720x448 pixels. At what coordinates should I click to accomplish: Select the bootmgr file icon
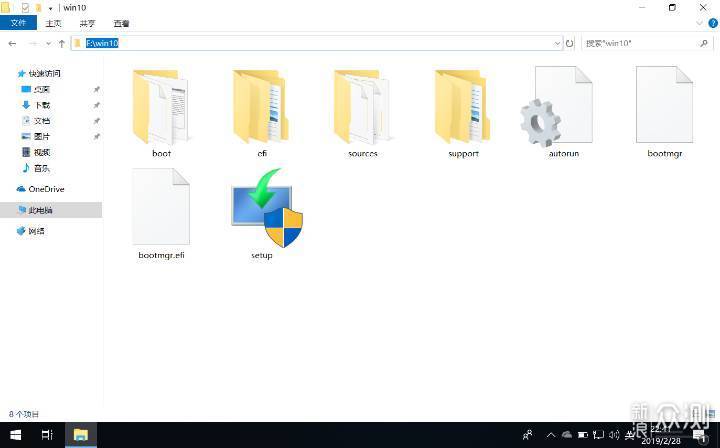664,105
